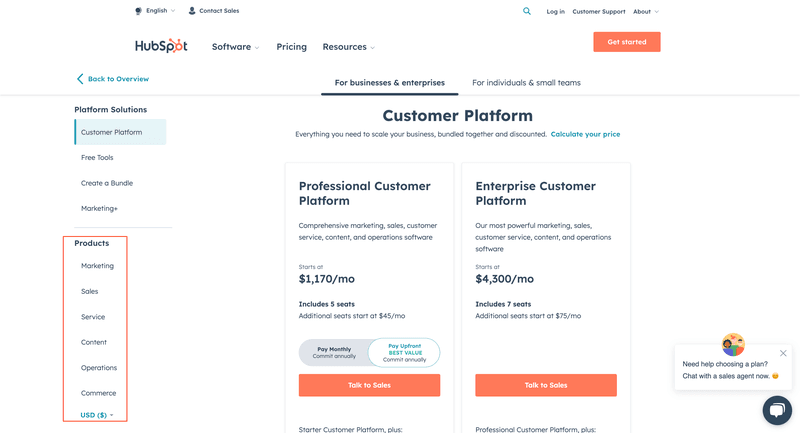Click the Customer Platform main heading
The width and height of the screenshot is (800, 433).
click(x=458, y=116)
